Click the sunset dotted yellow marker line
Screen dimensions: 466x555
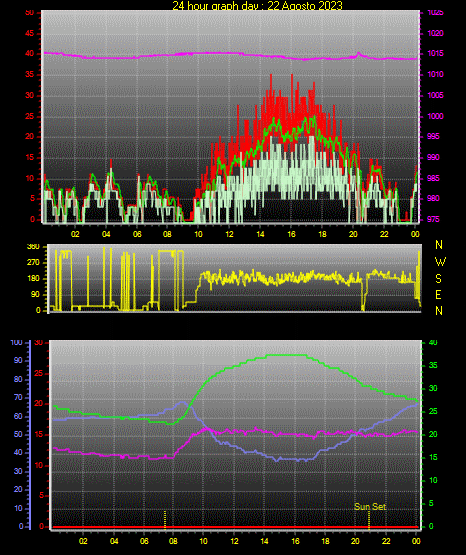[369, 520]
